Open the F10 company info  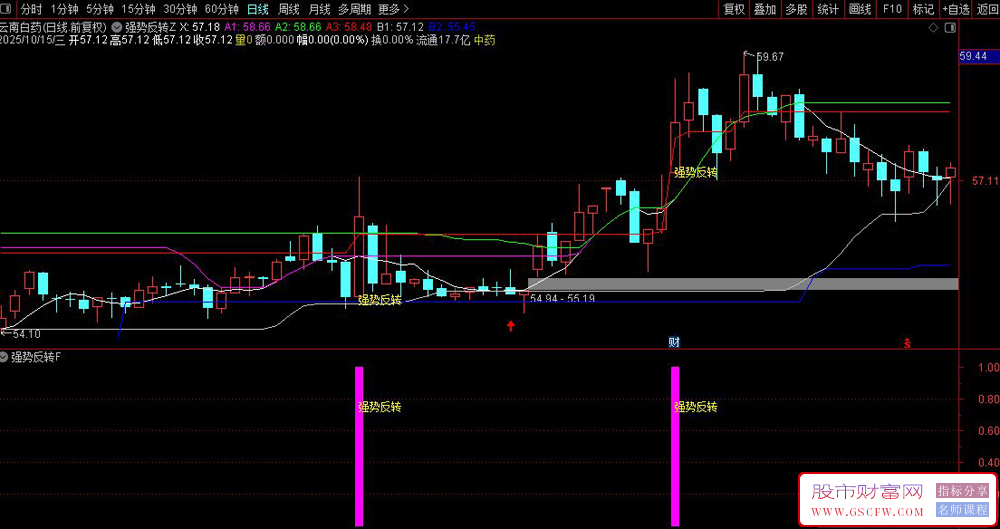click(892, 9)
